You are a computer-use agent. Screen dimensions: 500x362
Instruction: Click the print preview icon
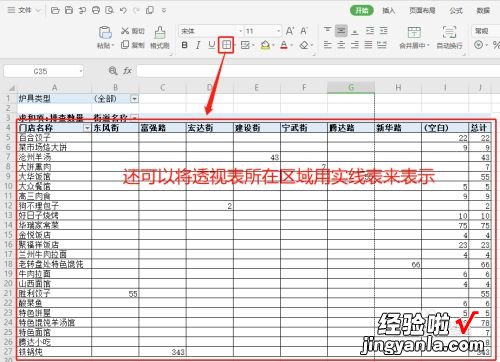click(109, 10)
